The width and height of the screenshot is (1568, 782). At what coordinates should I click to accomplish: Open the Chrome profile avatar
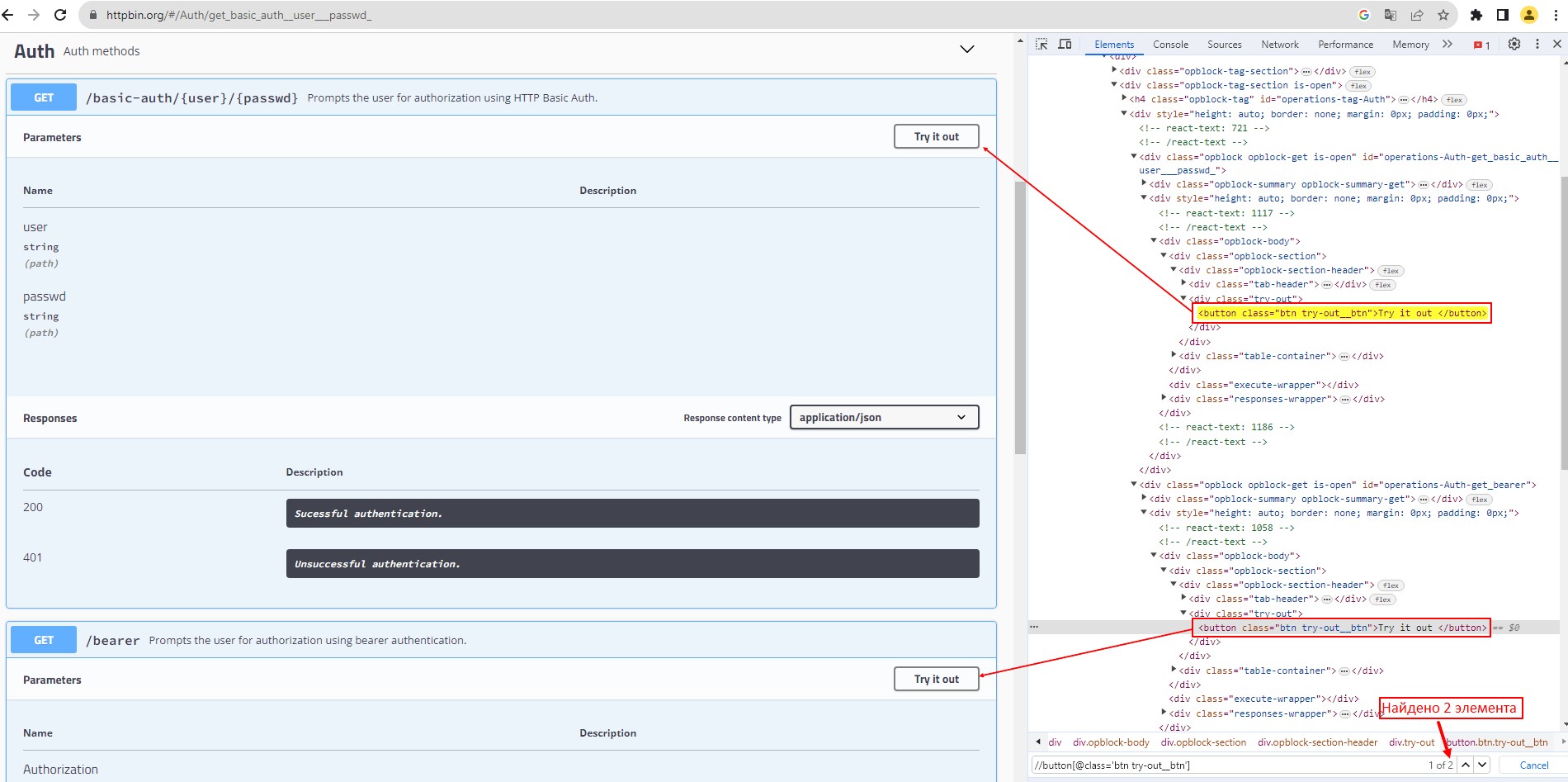click(1529, 15)
